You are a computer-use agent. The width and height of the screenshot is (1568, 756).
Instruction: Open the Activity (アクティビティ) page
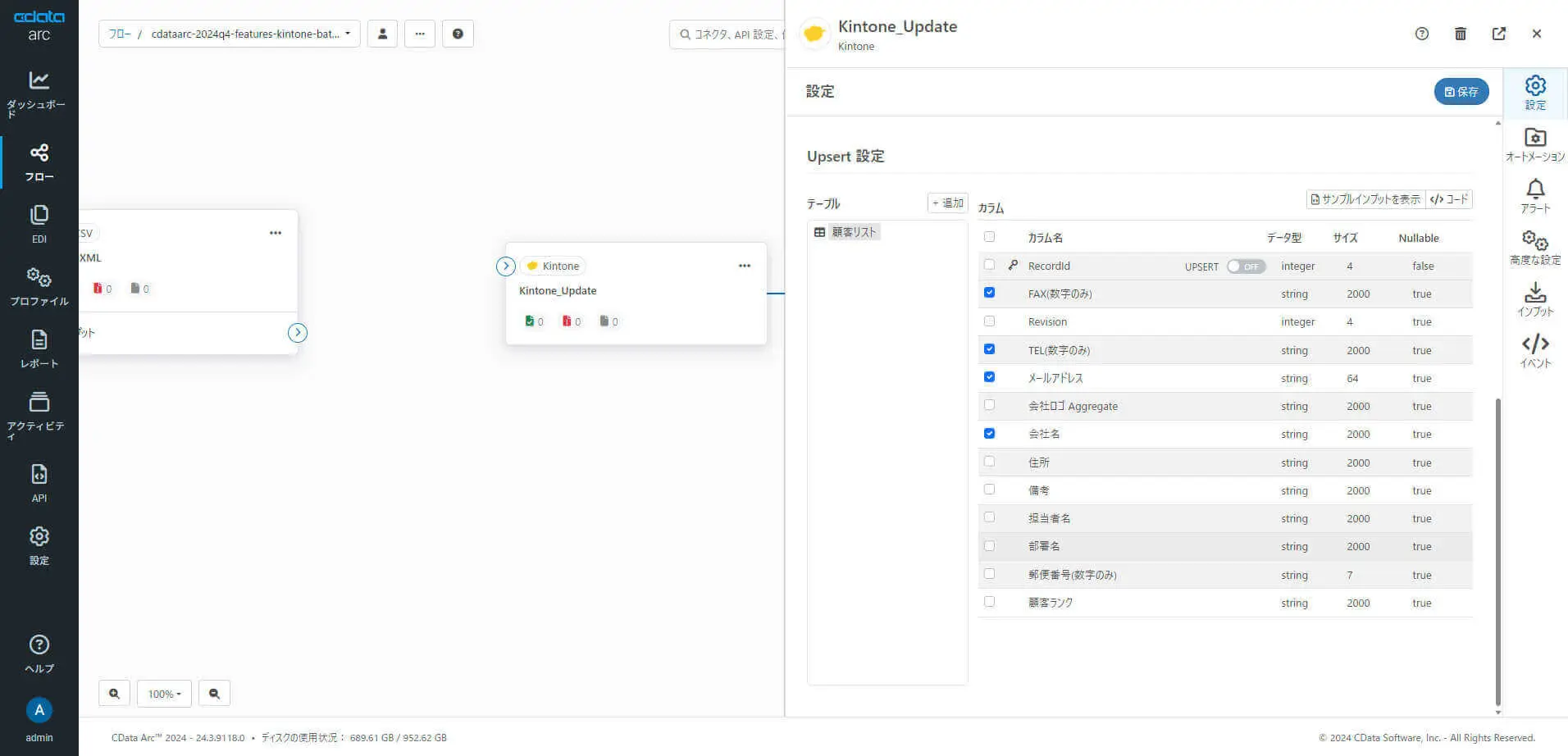click(x=39, y=416)
